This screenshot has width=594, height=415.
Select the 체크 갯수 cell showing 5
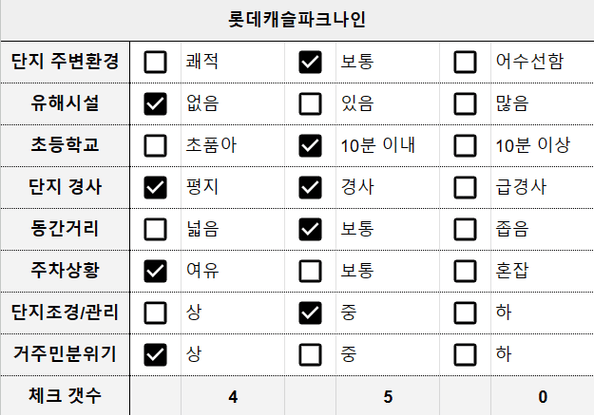pyautogui.click(x=388, y=396)
